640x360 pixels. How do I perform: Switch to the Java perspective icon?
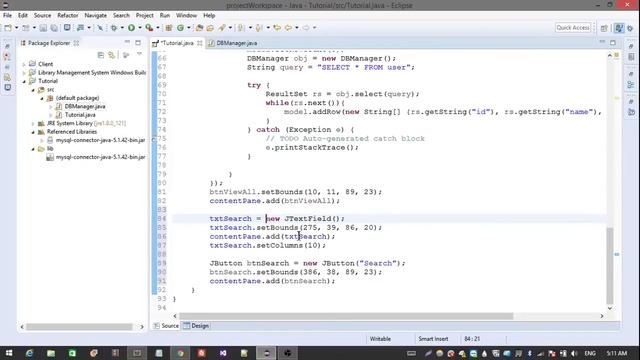click(x=619, y=28)
